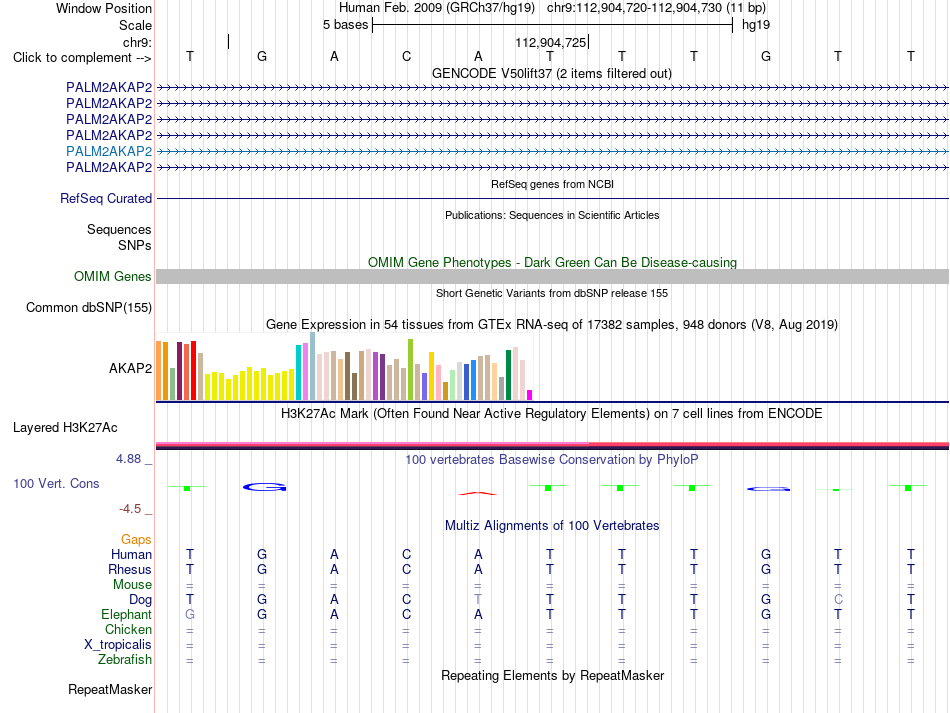Click the 100 Vert. Cons track label
950x713 pixels.
tap(56, 483)
